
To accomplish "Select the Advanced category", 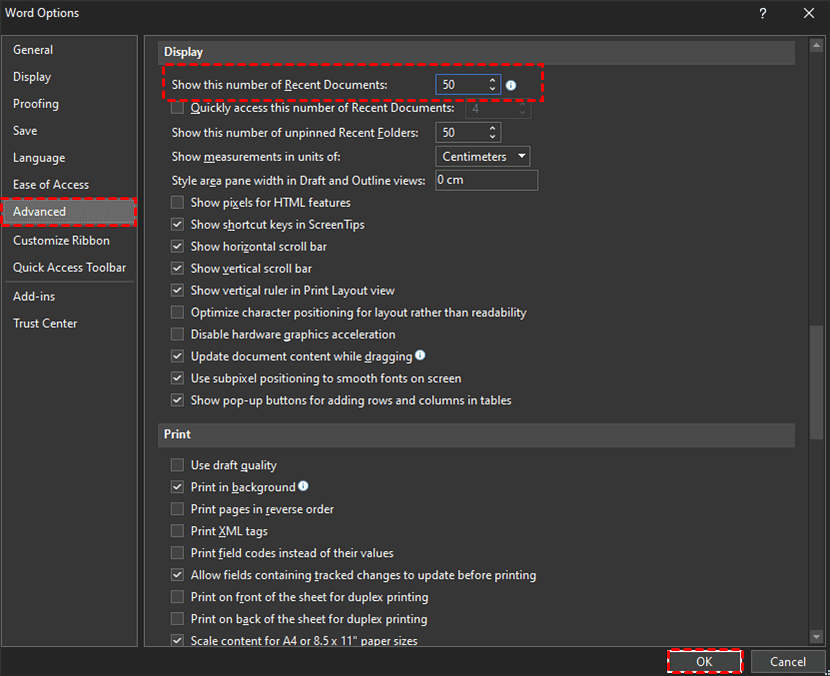I will click(69, 212).
